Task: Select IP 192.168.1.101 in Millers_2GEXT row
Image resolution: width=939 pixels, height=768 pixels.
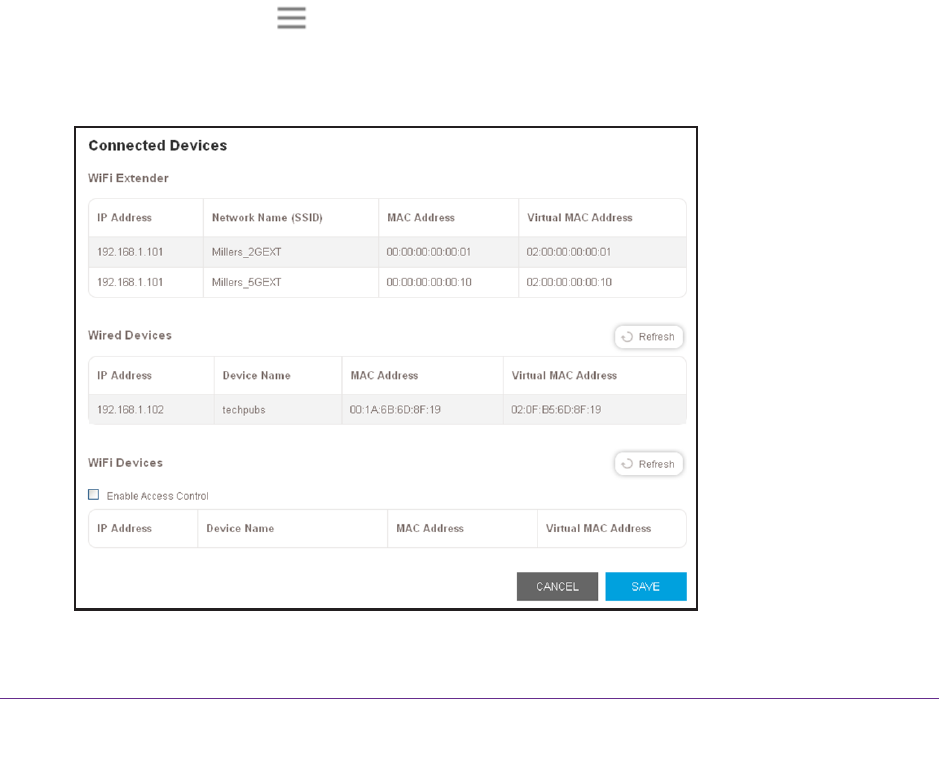Action: pos(130,252)
